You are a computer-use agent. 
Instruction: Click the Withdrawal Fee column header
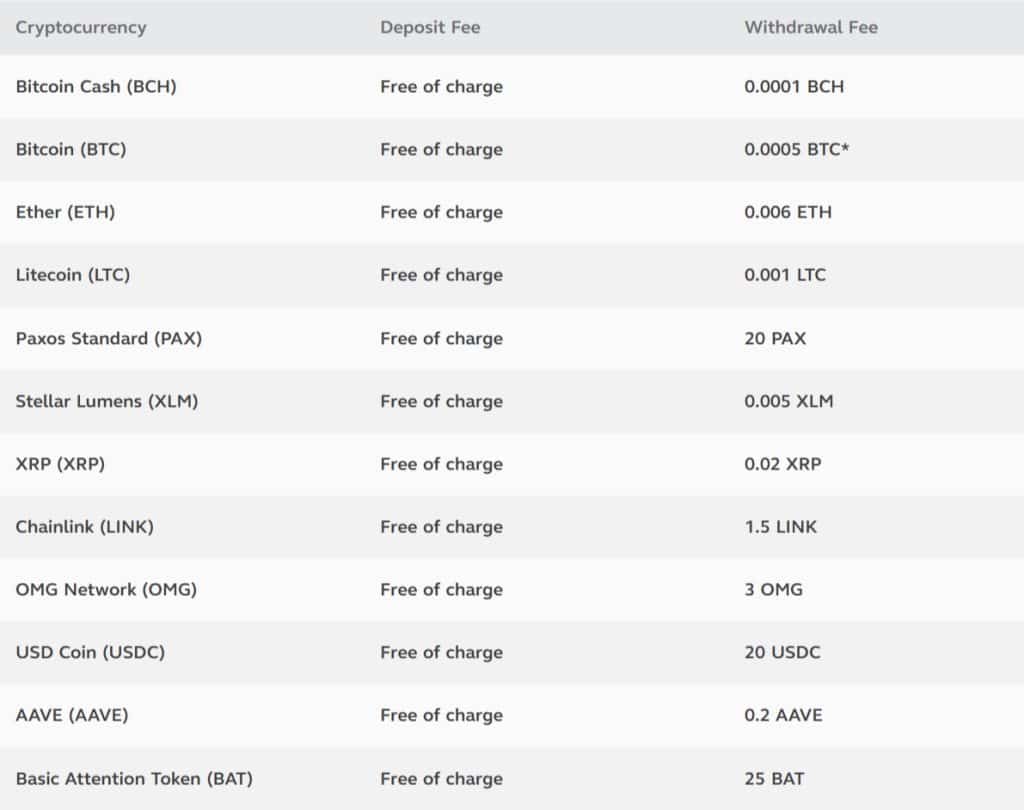(x=811, y=27)
